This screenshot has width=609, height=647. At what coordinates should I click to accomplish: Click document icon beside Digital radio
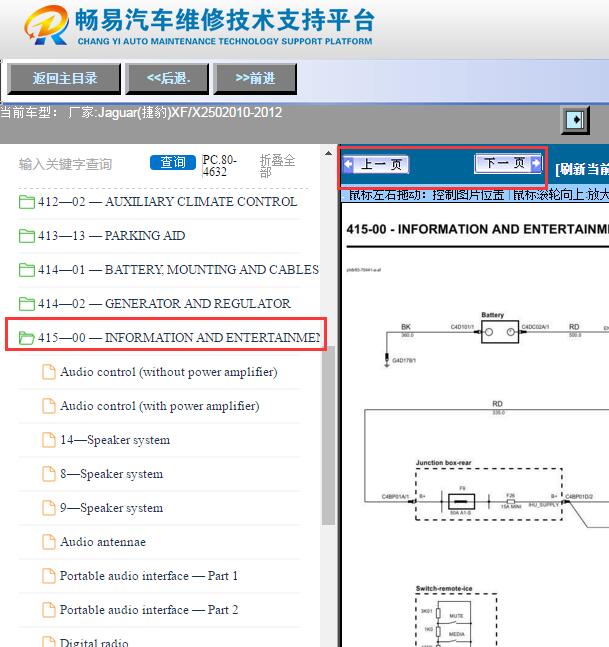(x=49, y=642)
